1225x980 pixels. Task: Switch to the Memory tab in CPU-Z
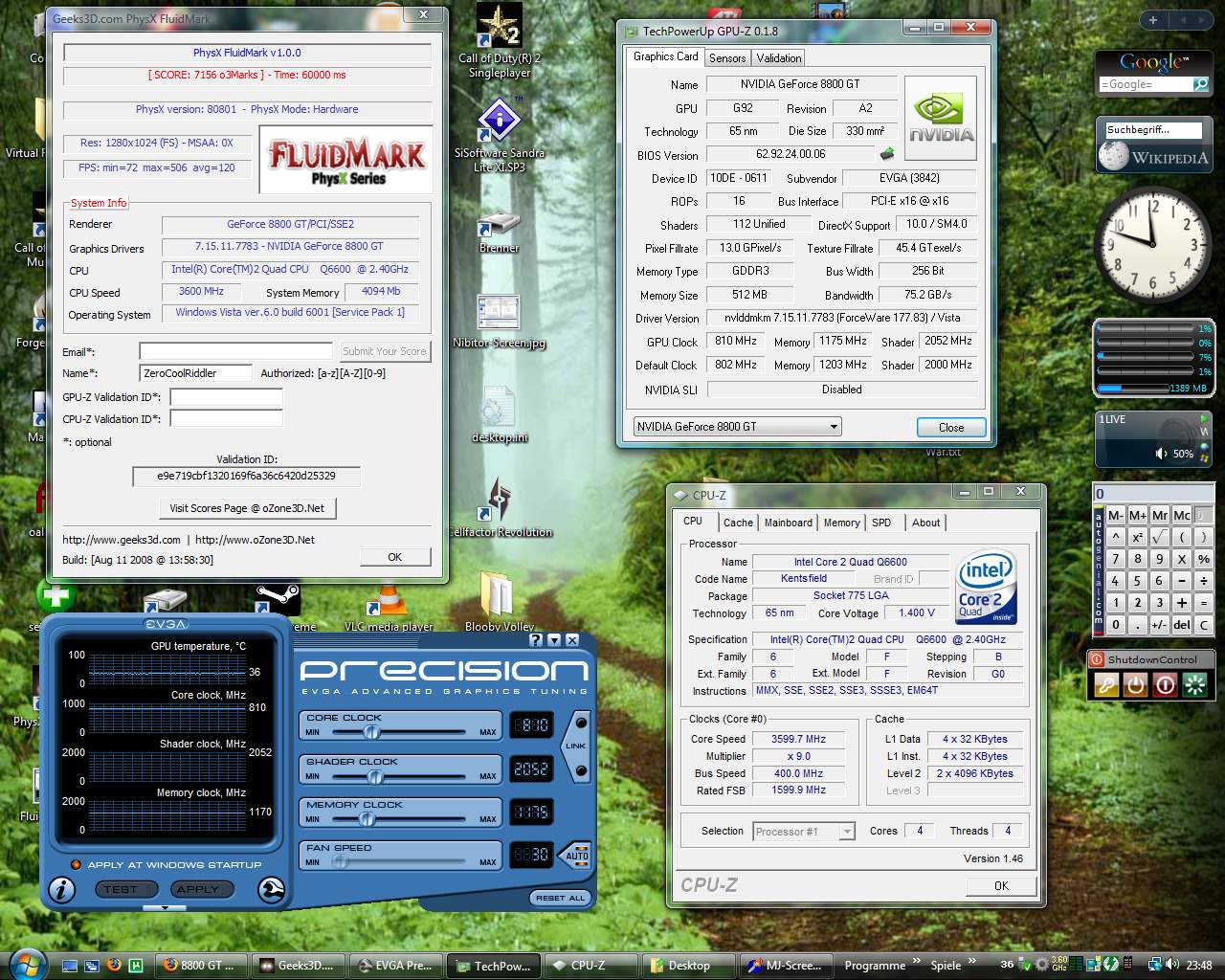point(842,523)
